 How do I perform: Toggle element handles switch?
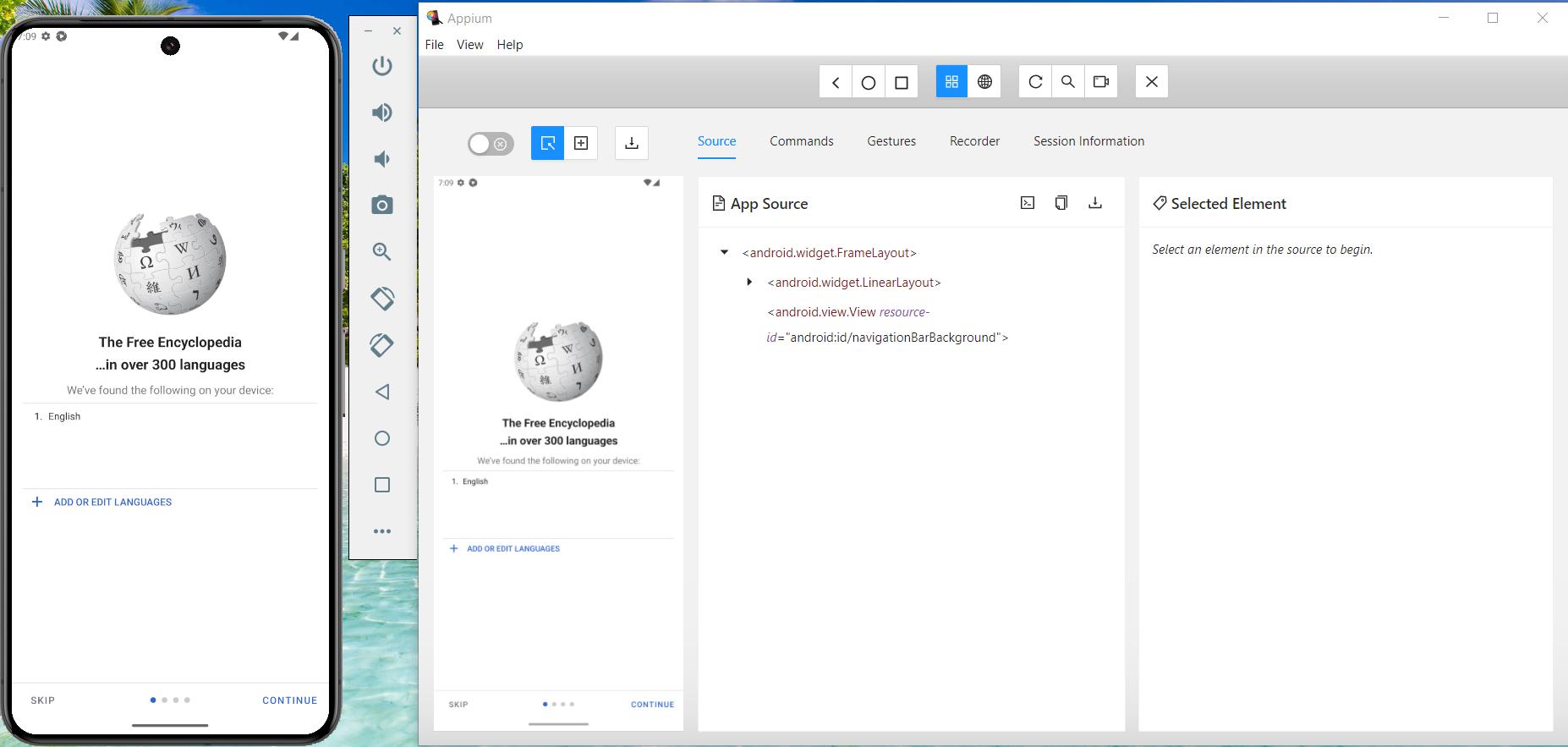pos(491,144)
